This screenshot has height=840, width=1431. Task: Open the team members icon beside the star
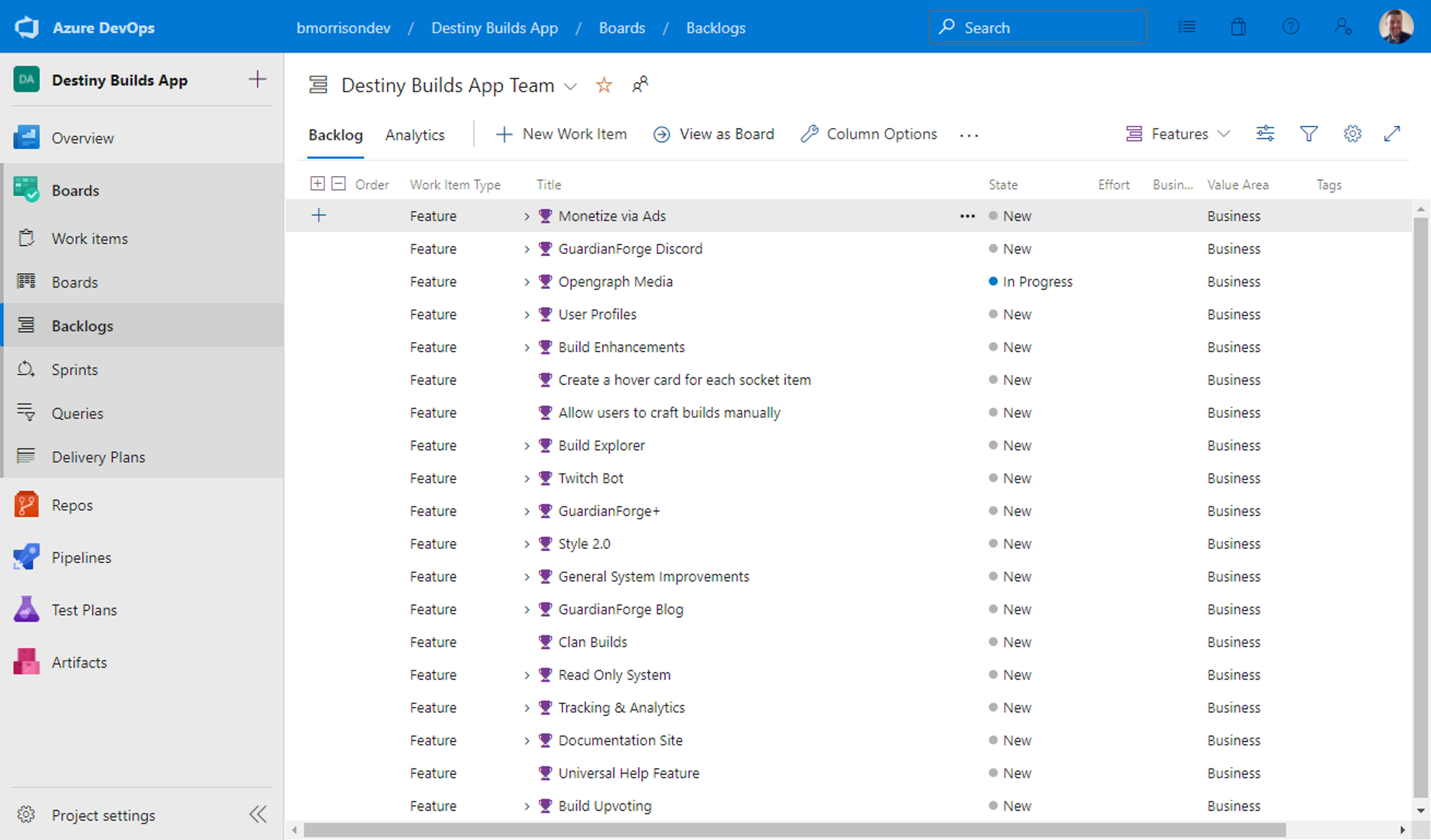click(x=640, y=85)
